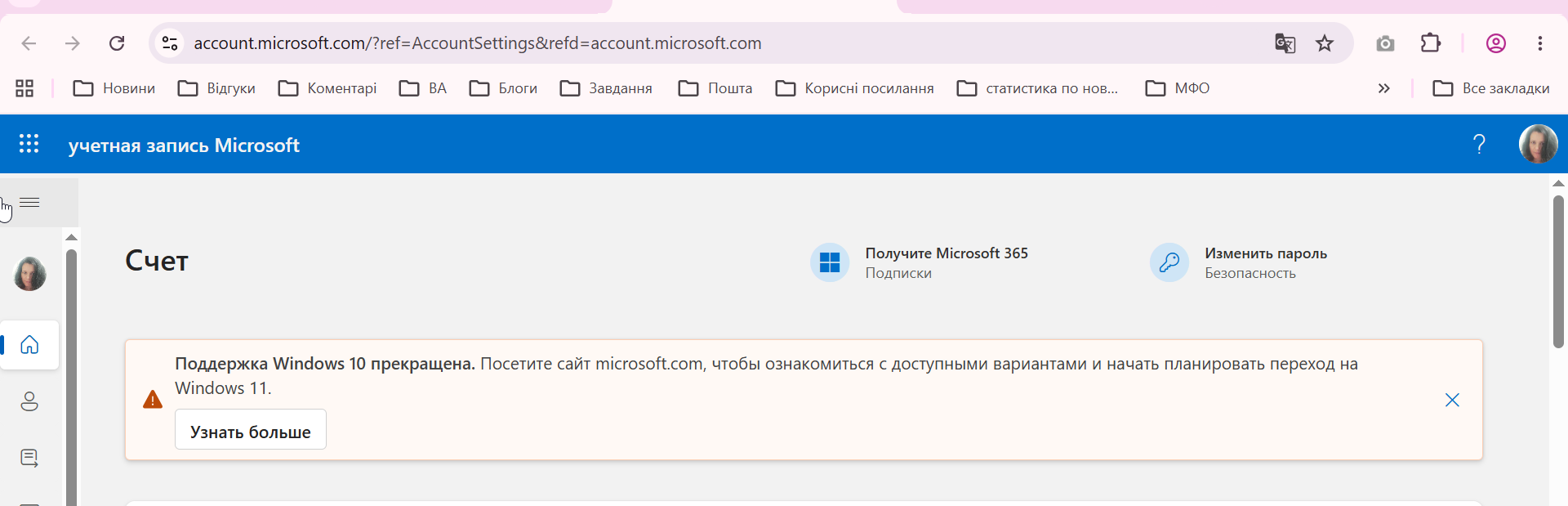
Task: Go back to the previous page
Action: (29, 43)
